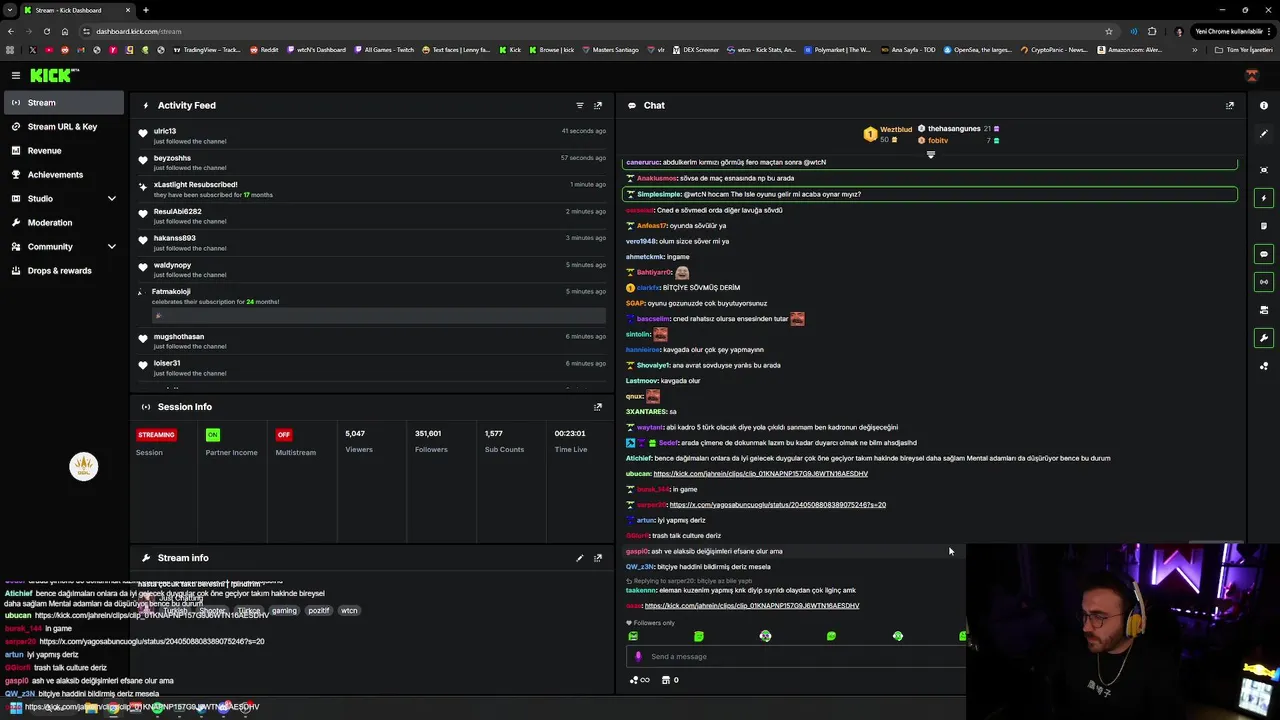The width and height of the screenshot is (1280, 720).
Task: Edit stream info with pencil icon
Action: coord(579,558)
